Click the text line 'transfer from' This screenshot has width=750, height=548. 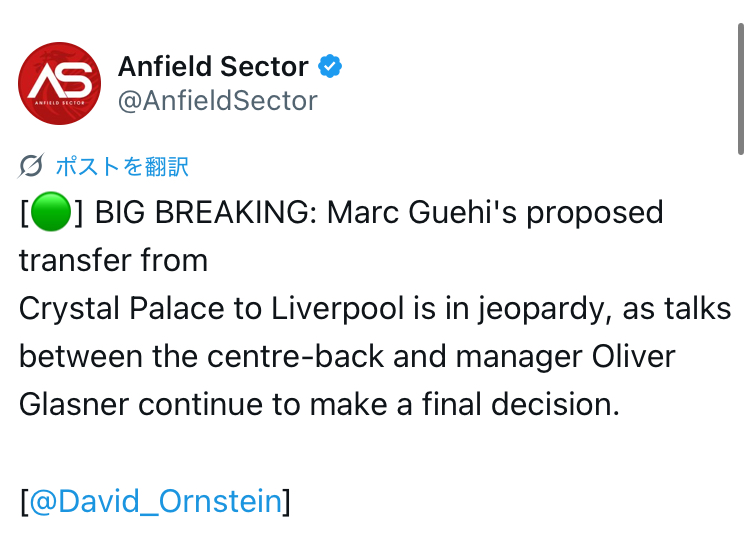tap(113, 261)
